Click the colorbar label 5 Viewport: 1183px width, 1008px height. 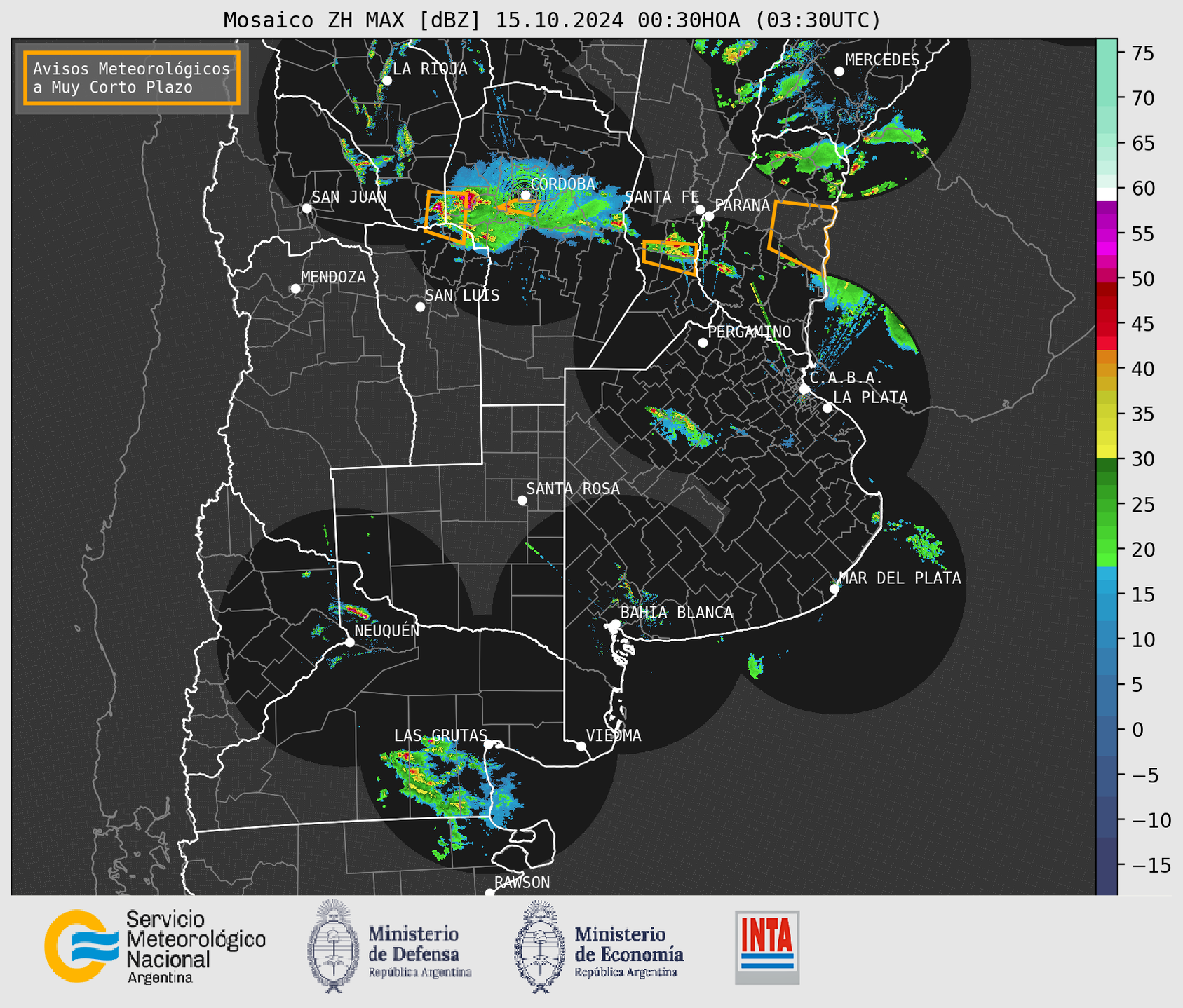[1137, 685]
